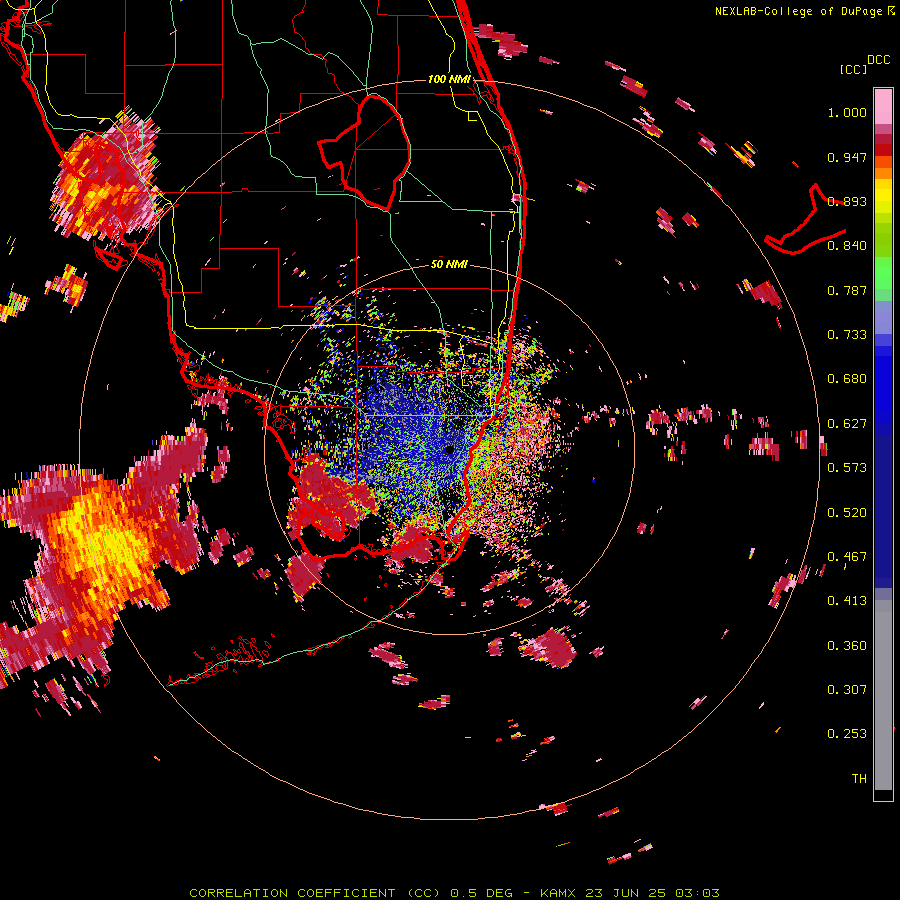Click the 0.413 legend value

click(847, 601)
